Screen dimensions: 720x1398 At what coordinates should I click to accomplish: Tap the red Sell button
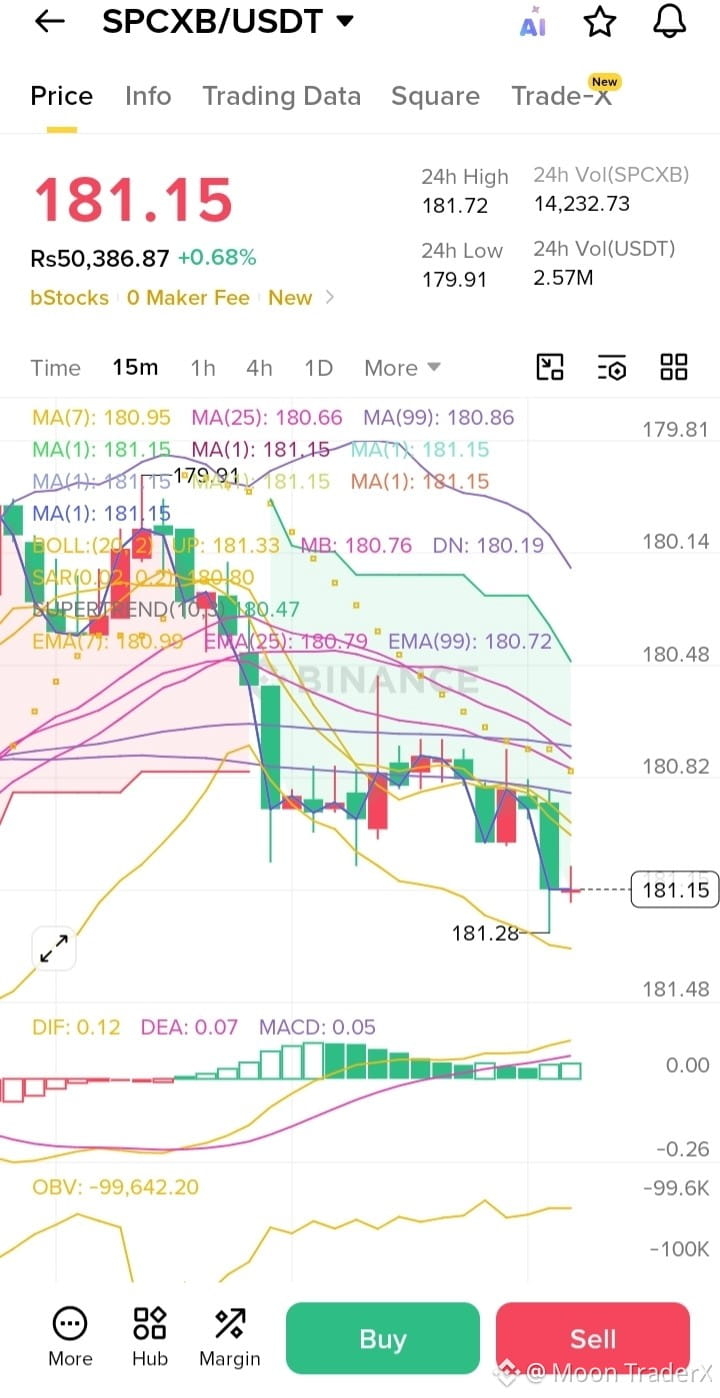[x=593, y=1338]
